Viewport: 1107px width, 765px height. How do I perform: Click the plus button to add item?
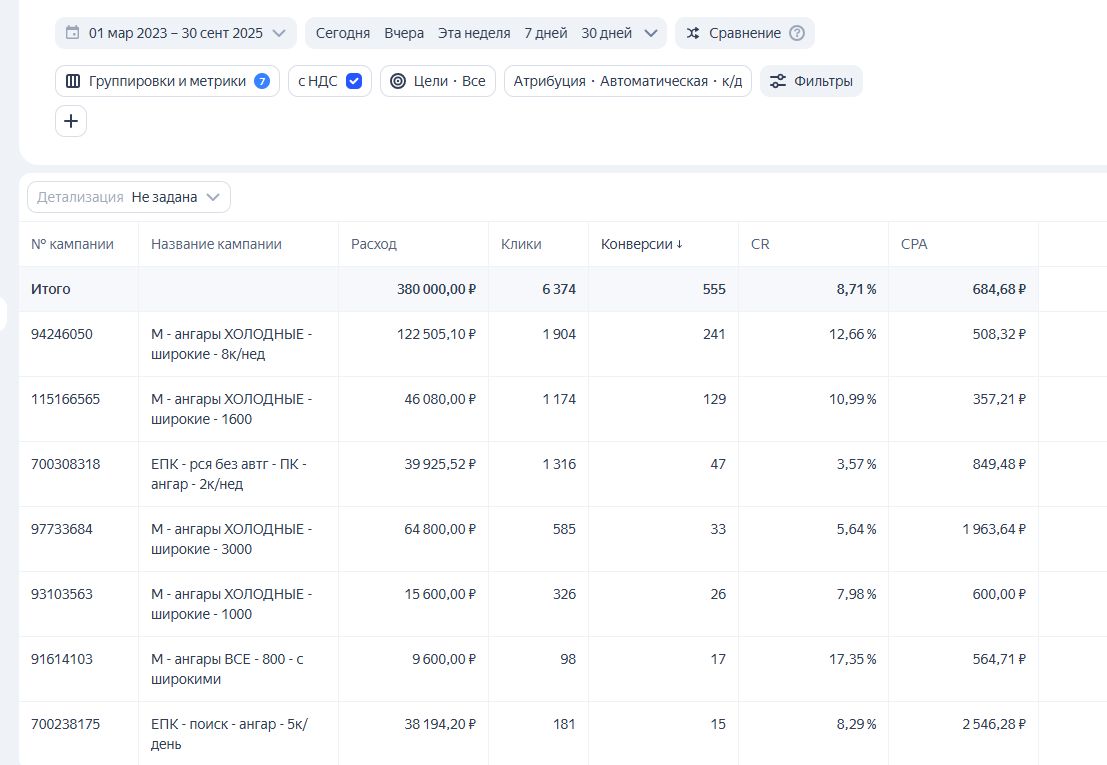pos(71,121)
